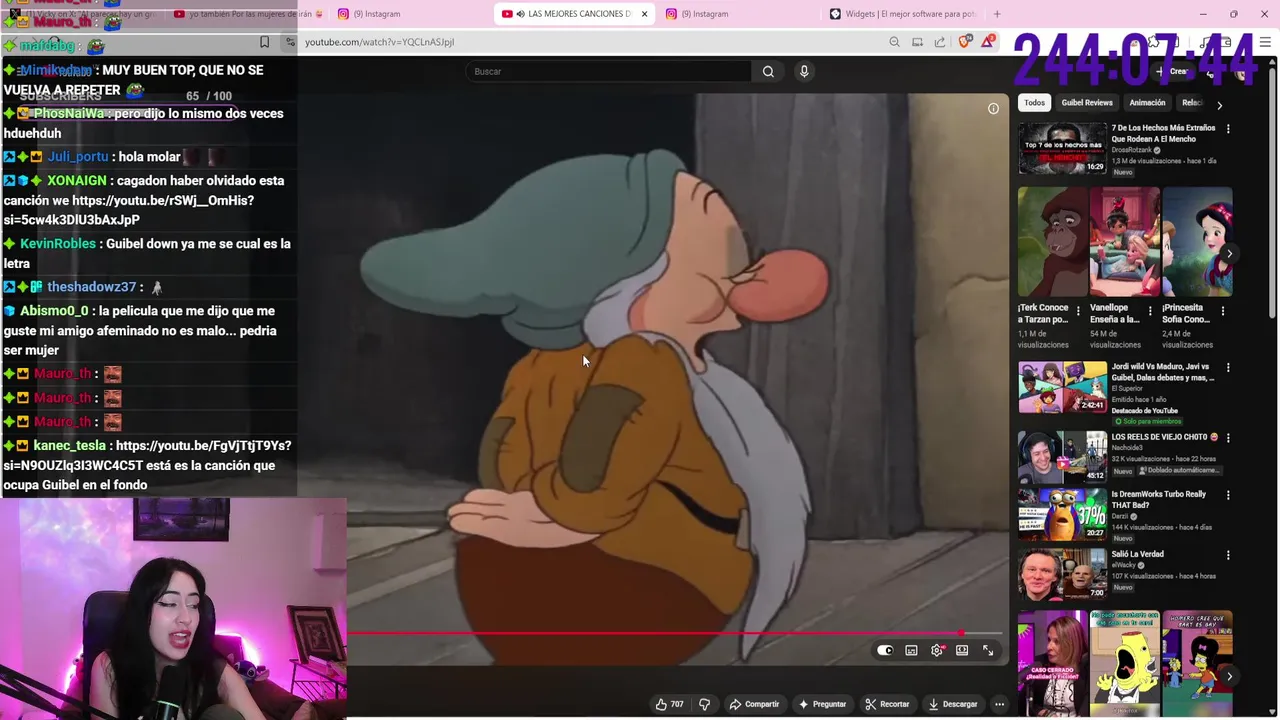Click the Descargar download button
Viewport: 1280px width, 720px height.
coord(952,704)
